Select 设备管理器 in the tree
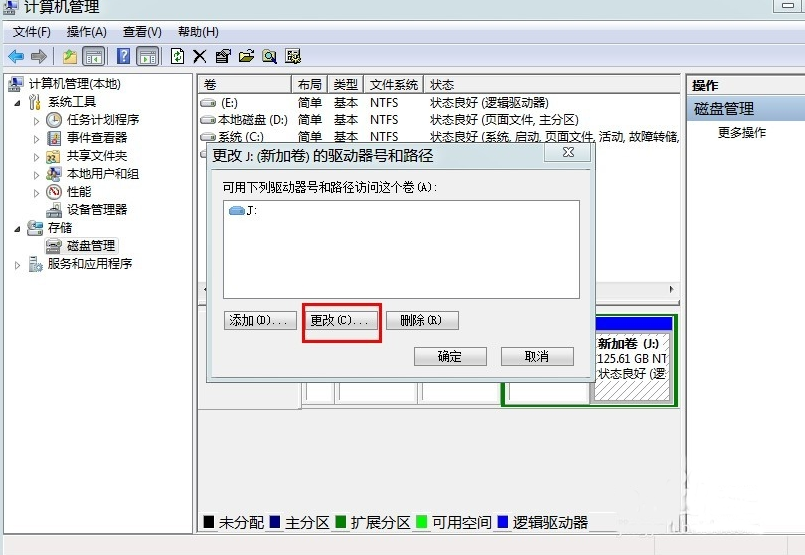 pos(97,210)
